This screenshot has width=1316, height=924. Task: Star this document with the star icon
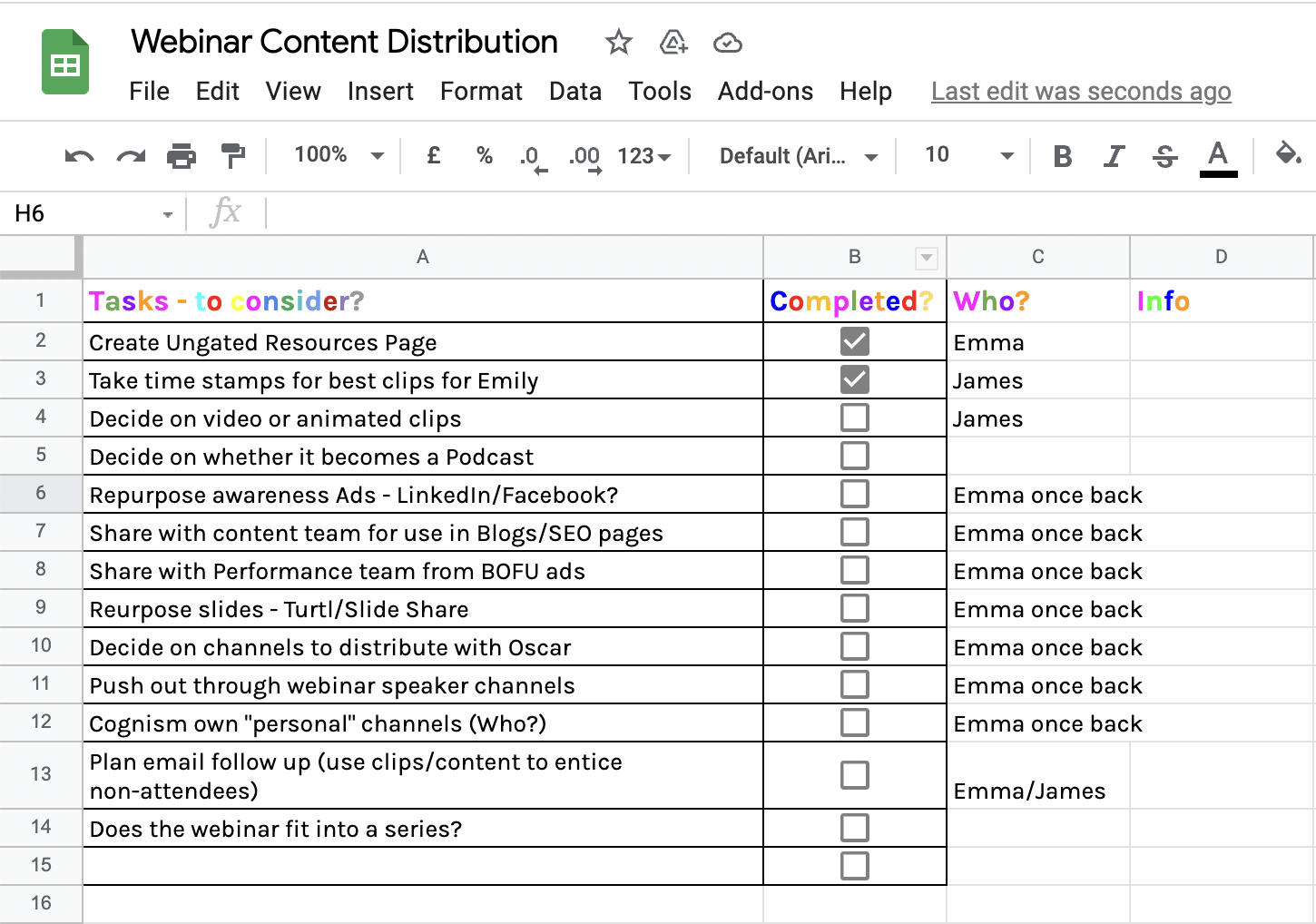point(619,42)
